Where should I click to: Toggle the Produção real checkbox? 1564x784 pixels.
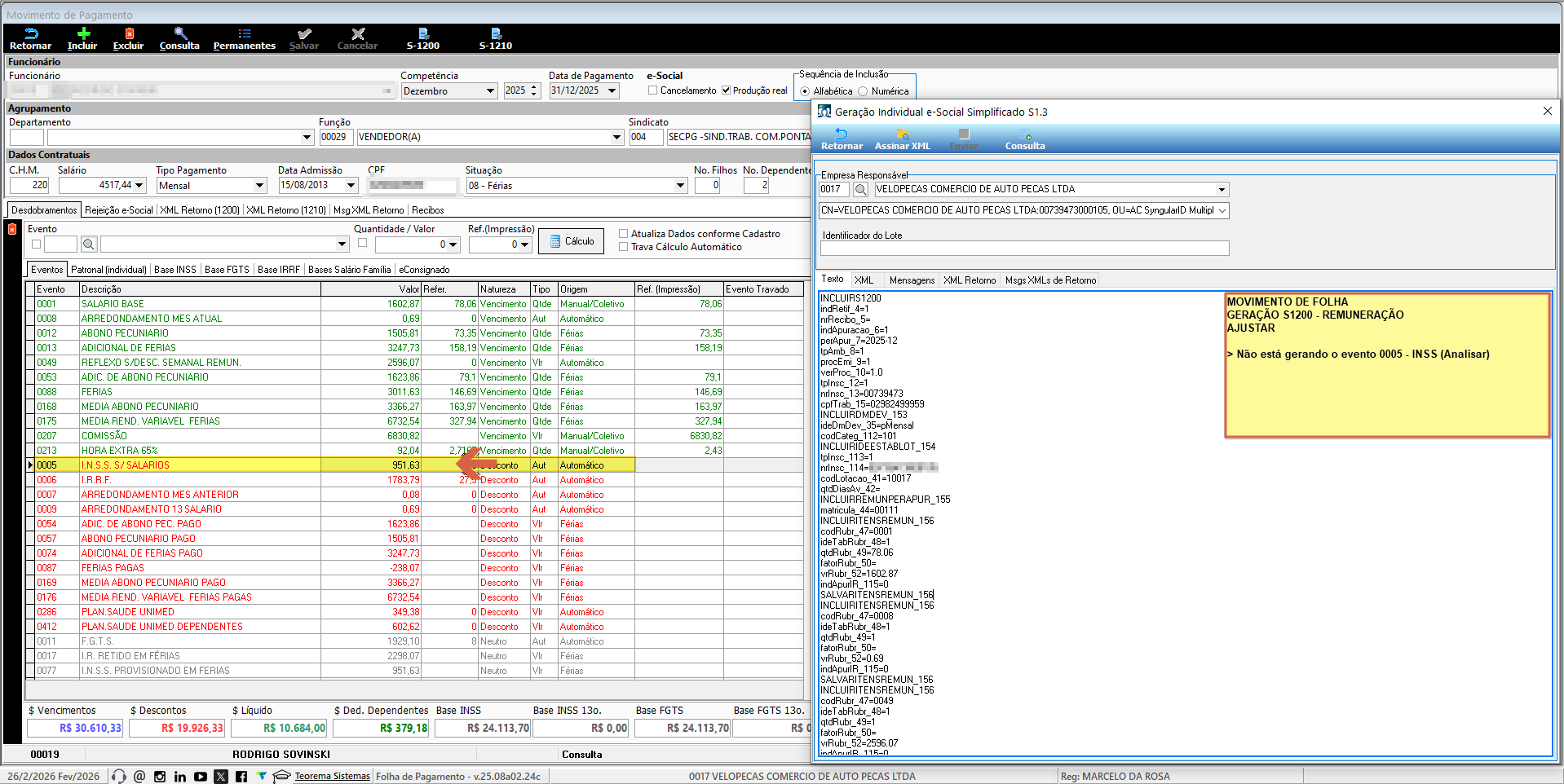click(726, 90)
